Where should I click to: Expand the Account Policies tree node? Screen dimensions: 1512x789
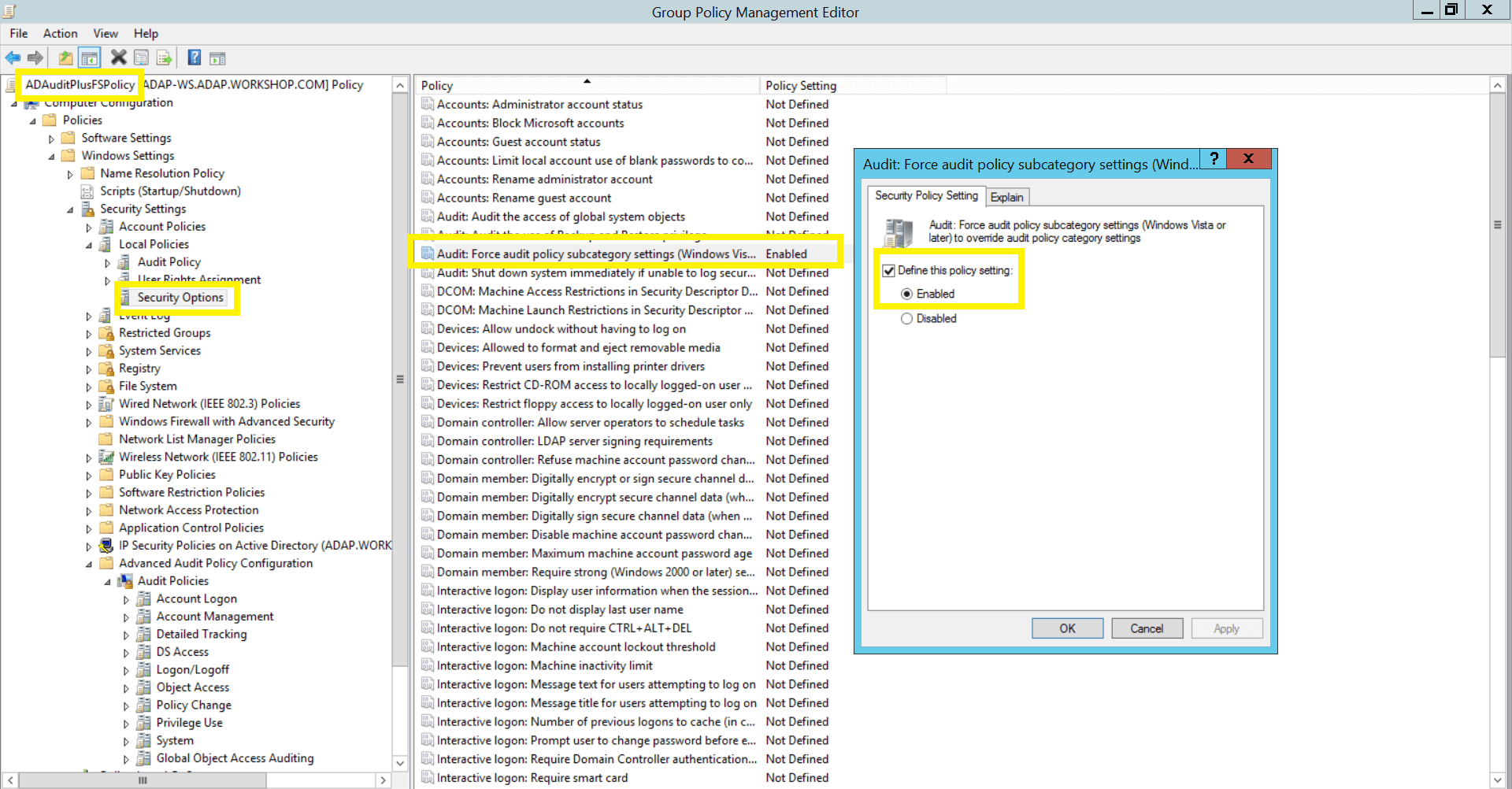[89, 228]
